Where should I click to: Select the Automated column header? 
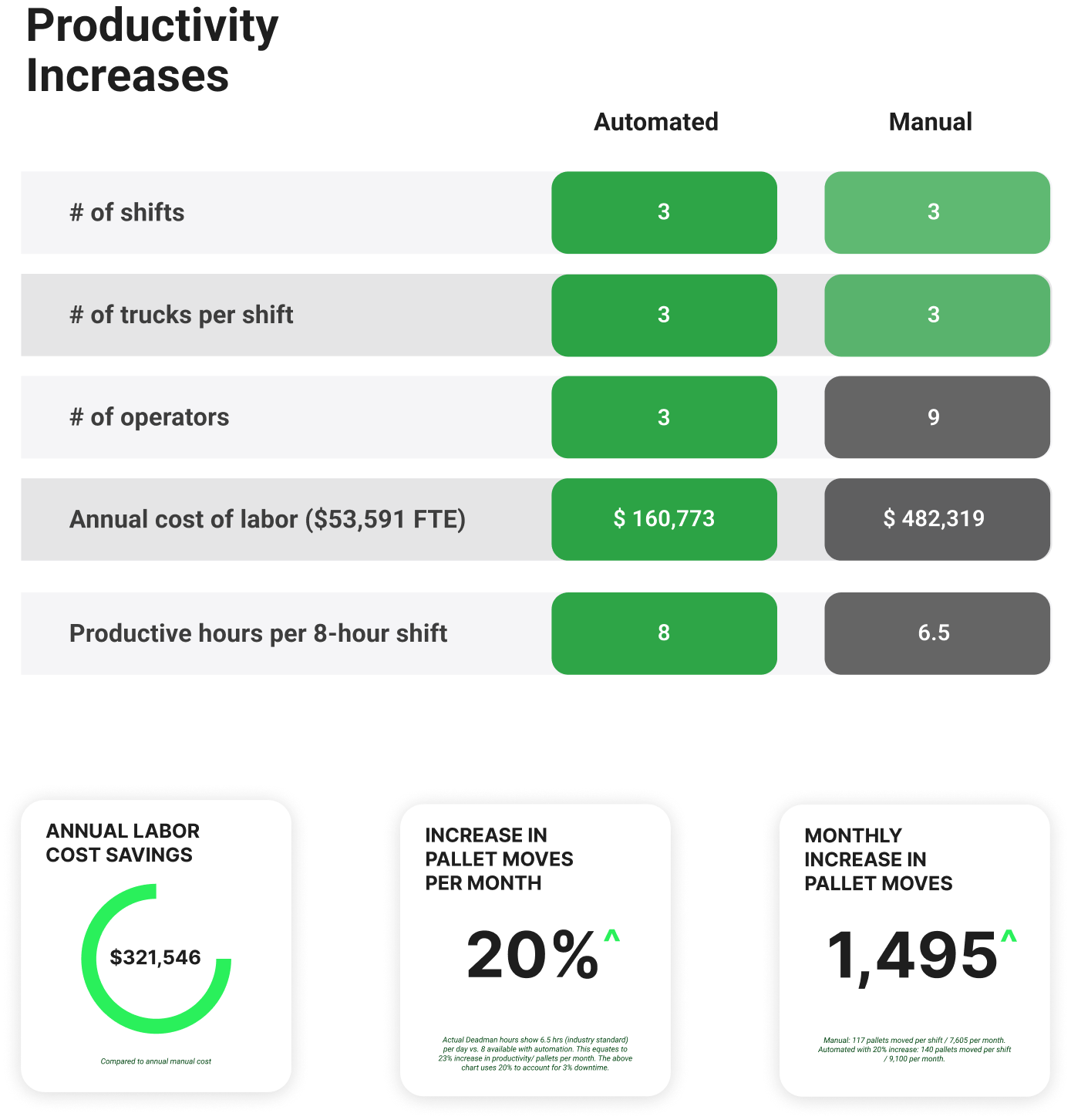656,122
